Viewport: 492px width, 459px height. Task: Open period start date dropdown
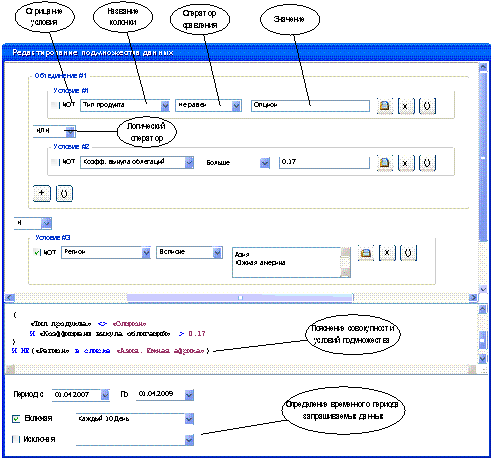105,395
